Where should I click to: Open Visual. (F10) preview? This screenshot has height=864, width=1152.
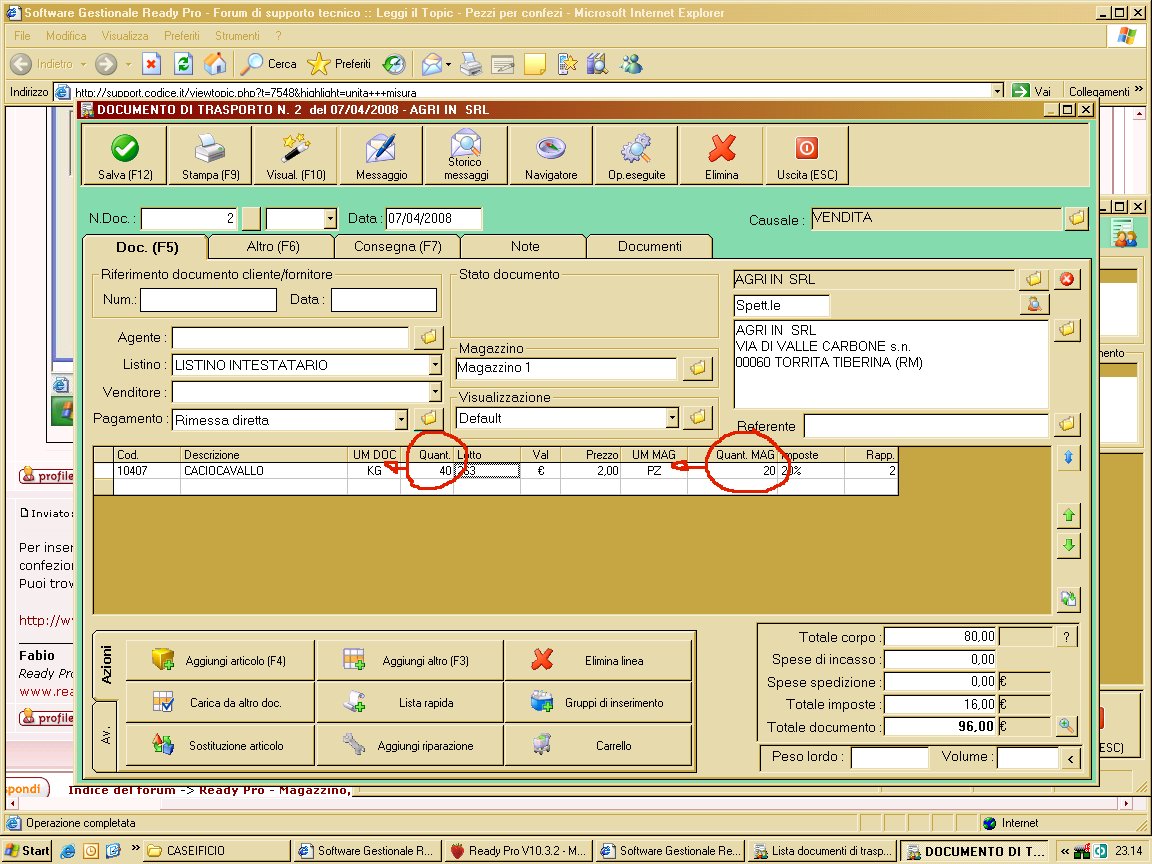click(x=296, y=156)
